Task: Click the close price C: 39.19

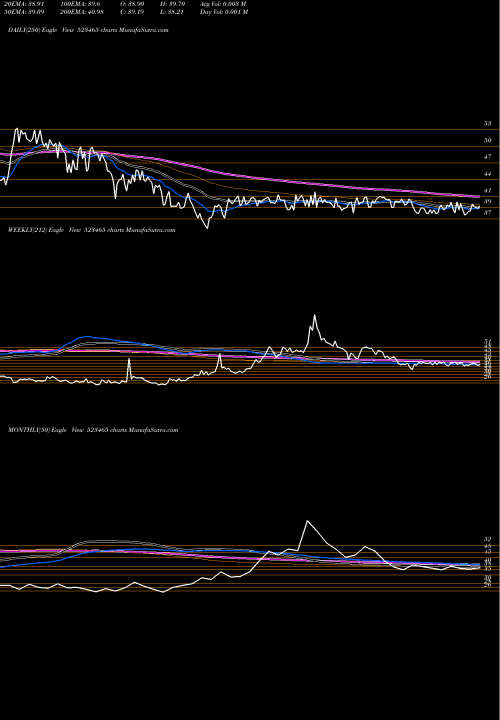Action: click(x=133, y=11)
